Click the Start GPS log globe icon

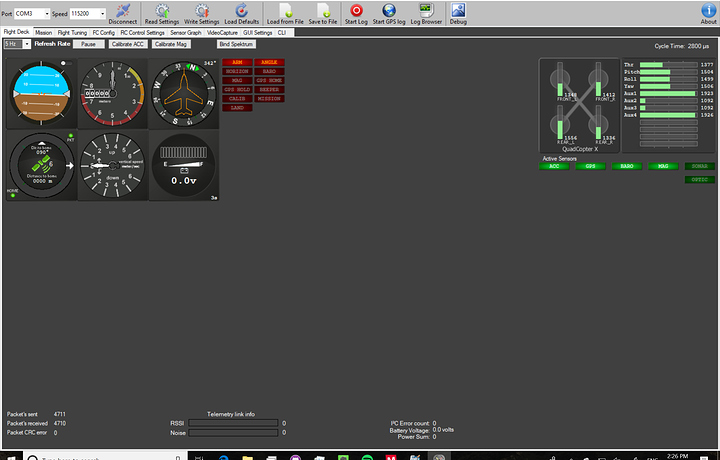pos(389,10)
